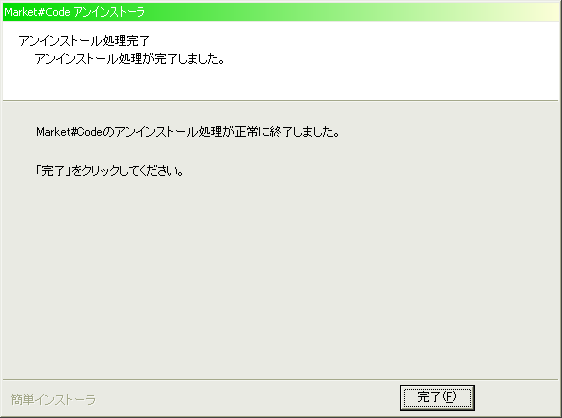Screen dimensions: 562x418
Task: Click the greyed 簡単インストーラ label
Action: (x=53, y=399)
